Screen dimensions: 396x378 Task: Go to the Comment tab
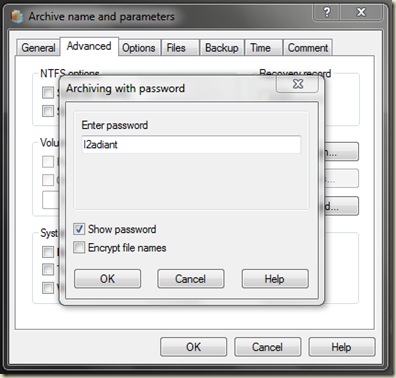308,48
